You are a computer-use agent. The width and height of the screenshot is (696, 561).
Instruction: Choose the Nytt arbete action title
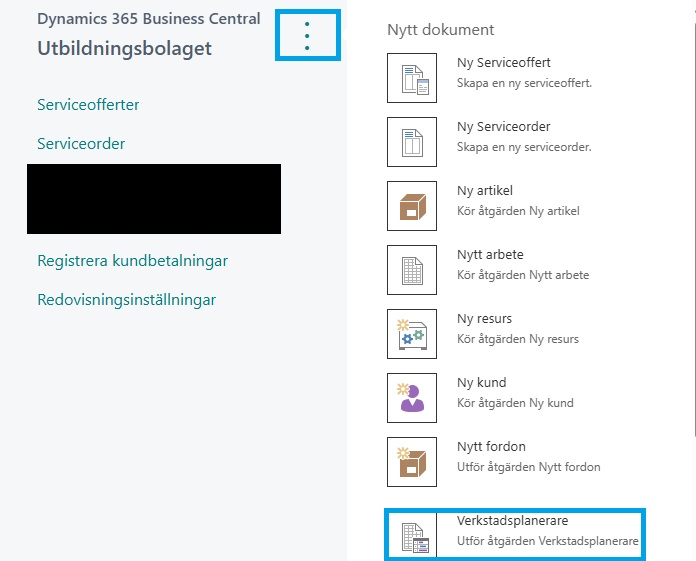coord(490,255)
